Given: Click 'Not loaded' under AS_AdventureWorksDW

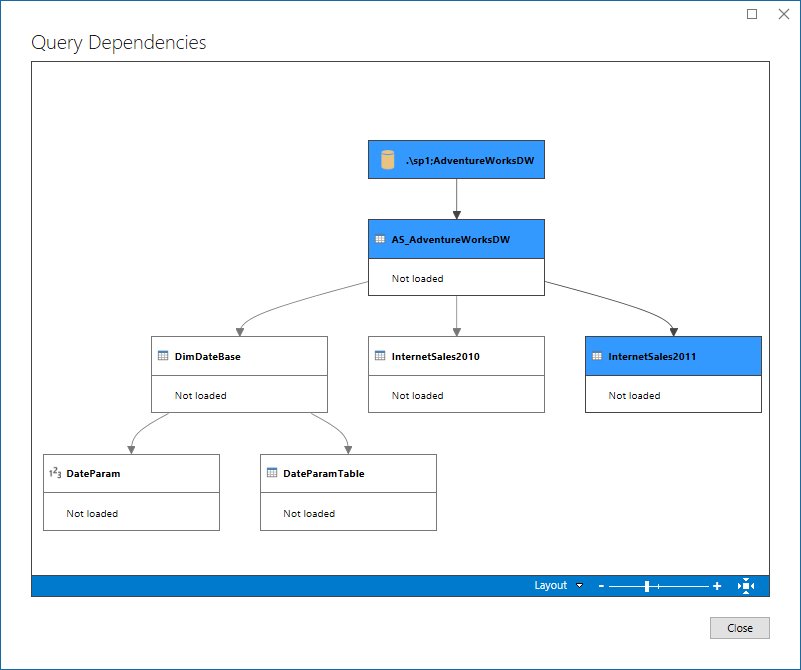Looking at the screenshot, I should coord(417,278).
